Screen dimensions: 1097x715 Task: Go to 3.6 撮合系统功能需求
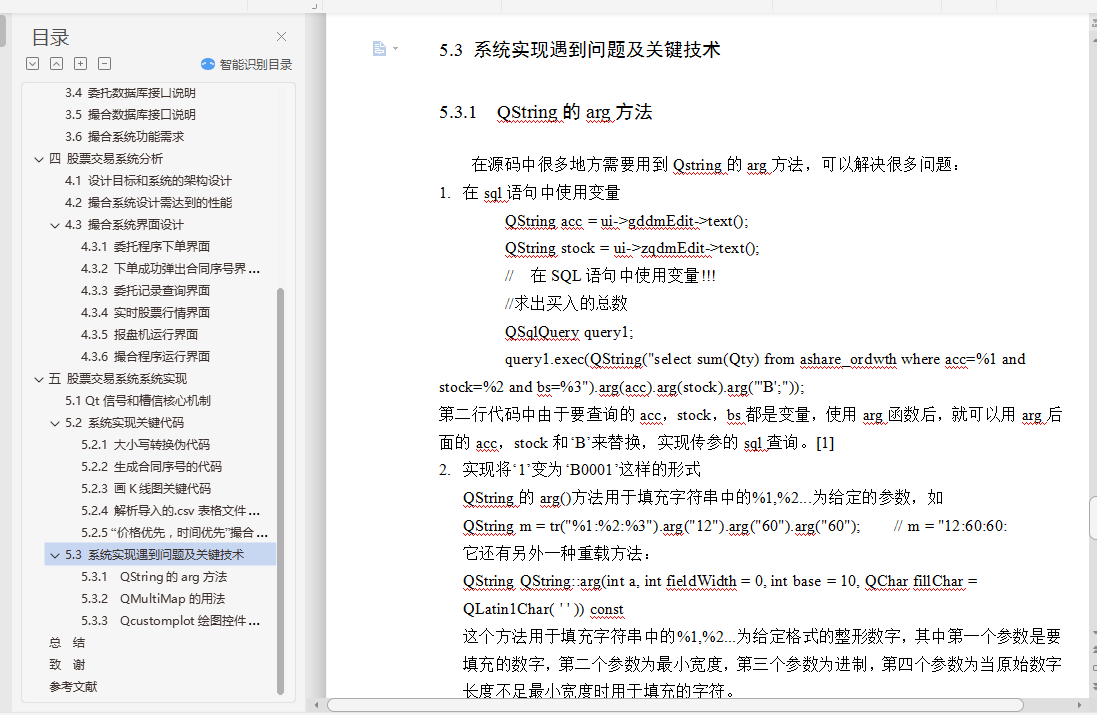pyautogui.click(x=125, y=137)
